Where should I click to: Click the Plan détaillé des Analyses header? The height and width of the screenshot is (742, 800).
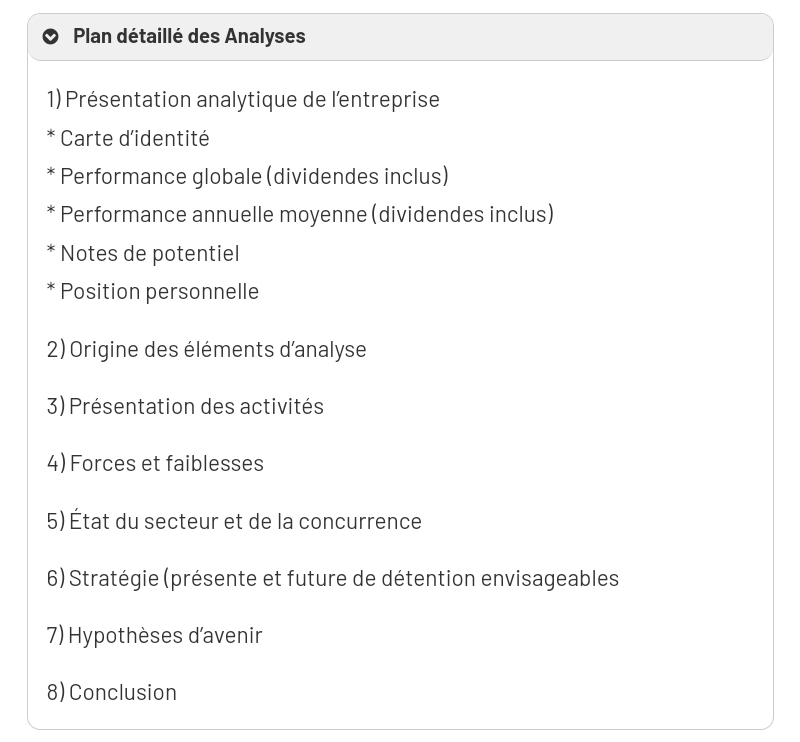pyautogui.click(x=401, y=37)
